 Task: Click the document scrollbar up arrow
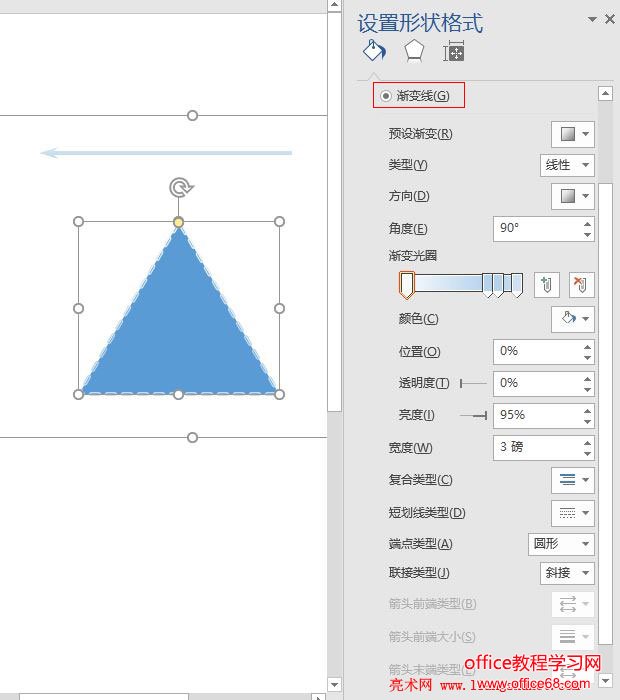334,5
